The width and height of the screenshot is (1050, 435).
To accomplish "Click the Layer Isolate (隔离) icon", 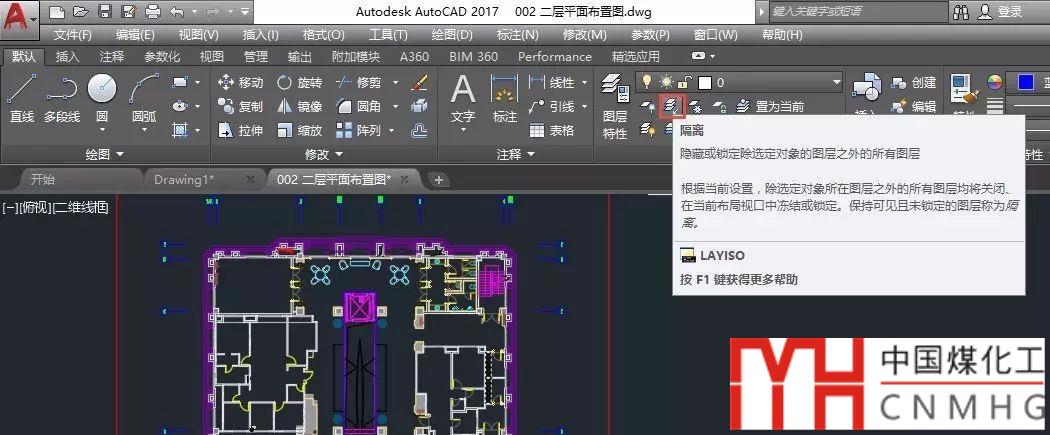I will click(x=672, y=106).
